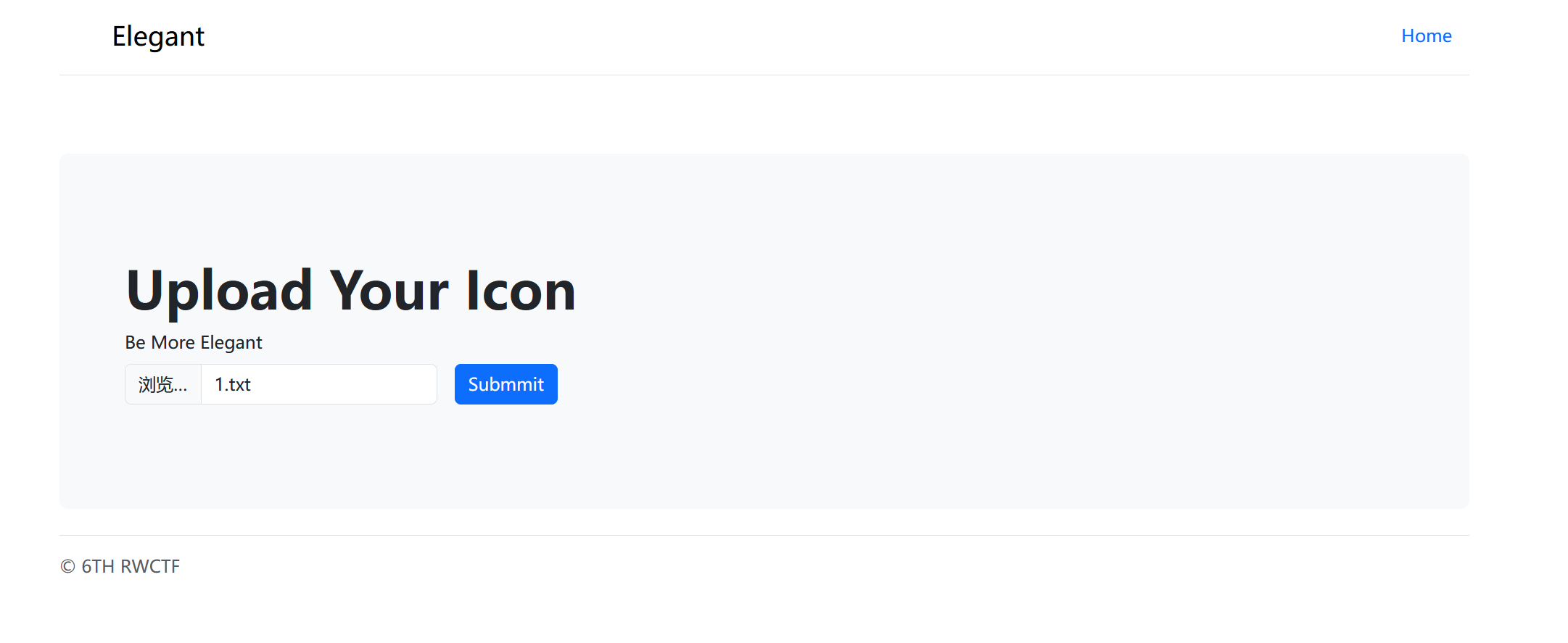Click the word More in the subtitle
The height and width of the screenshot is (643, 1568).
click(x=173, y=342)
